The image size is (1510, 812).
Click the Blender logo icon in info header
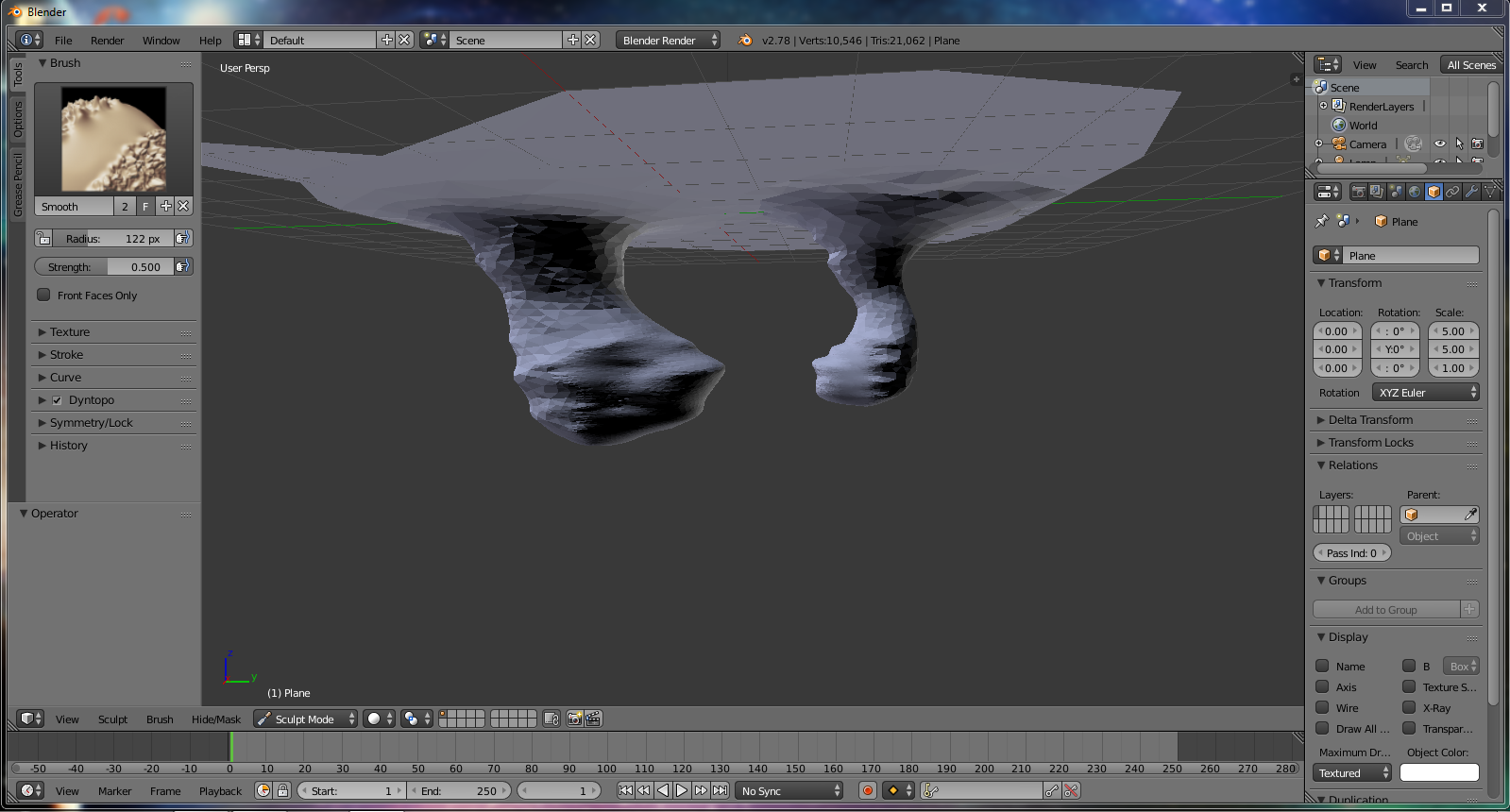point(745,40)
